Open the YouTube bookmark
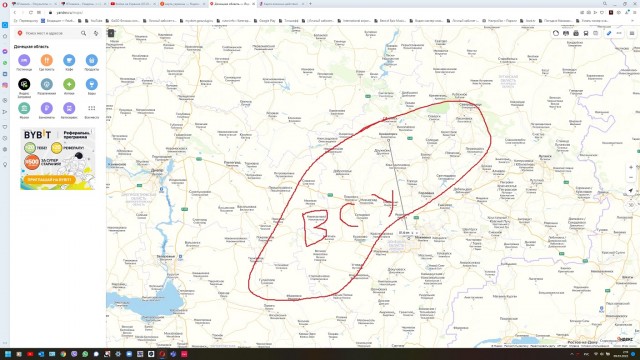Viewport: 640px width, 360px height. [94, 20]
